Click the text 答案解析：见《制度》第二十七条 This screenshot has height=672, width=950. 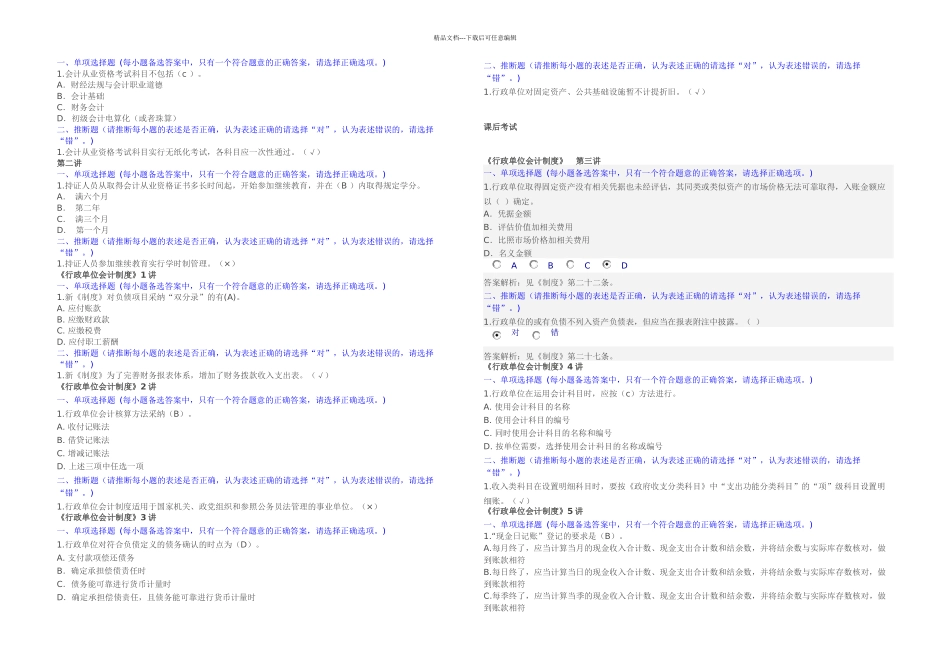coord(550,356)
